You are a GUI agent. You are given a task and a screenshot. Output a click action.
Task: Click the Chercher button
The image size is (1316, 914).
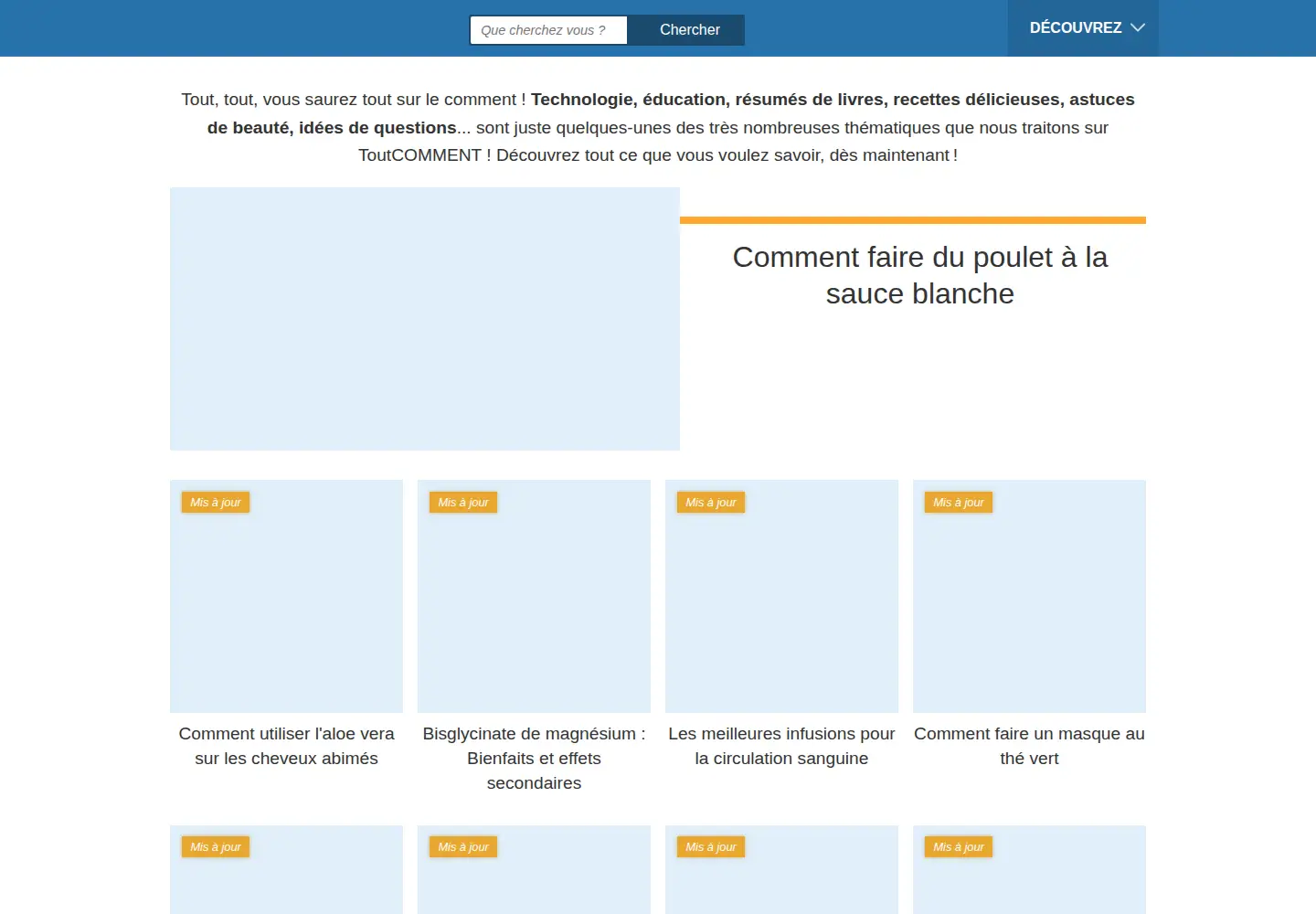[690, 30]
